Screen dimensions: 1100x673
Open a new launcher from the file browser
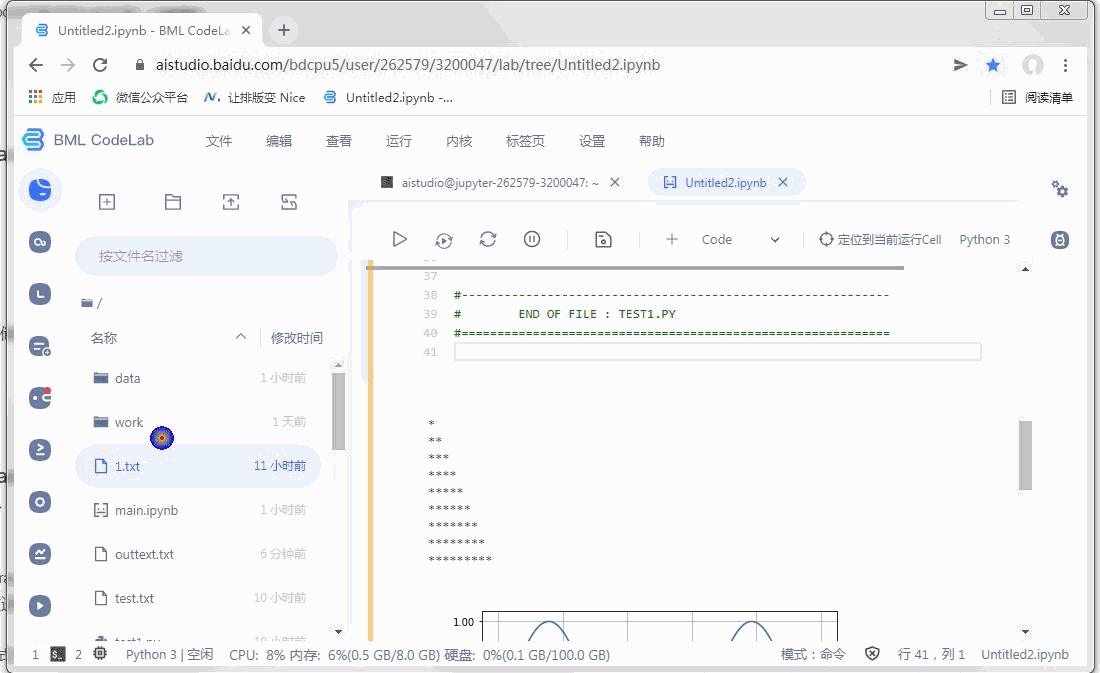[x=107, y=201]
